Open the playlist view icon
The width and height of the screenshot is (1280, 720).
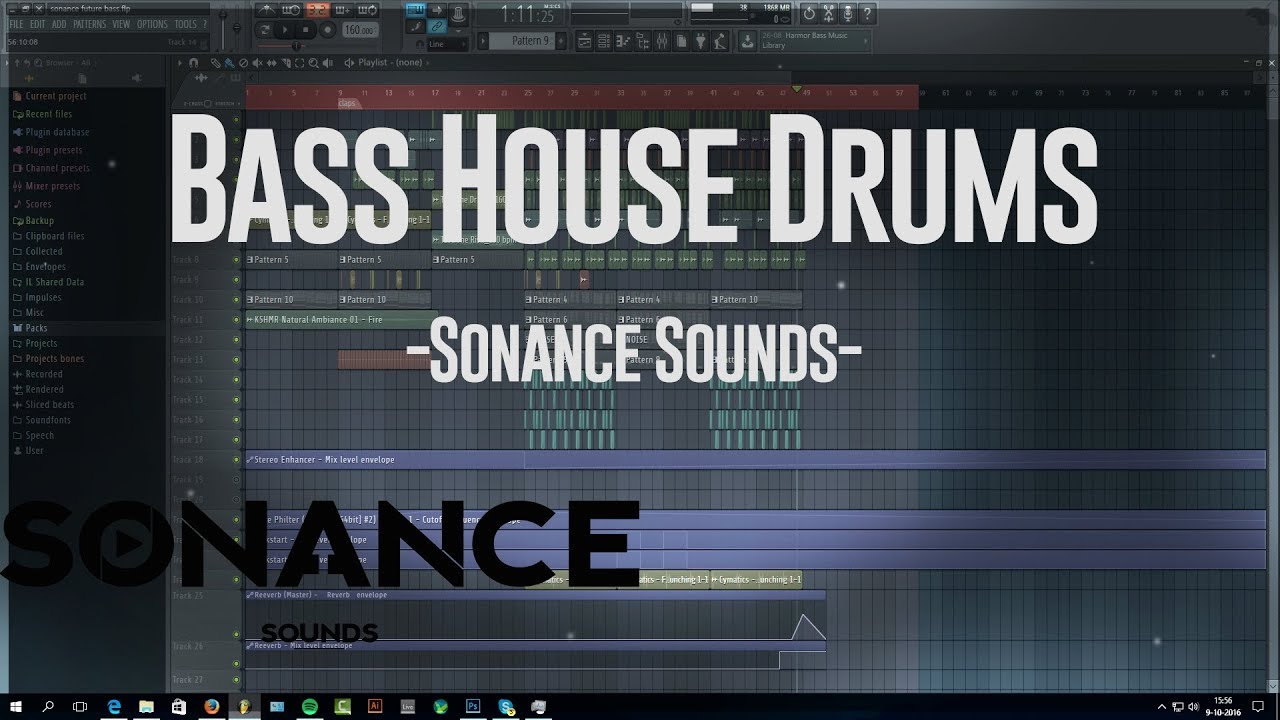(x=584, y=41)
